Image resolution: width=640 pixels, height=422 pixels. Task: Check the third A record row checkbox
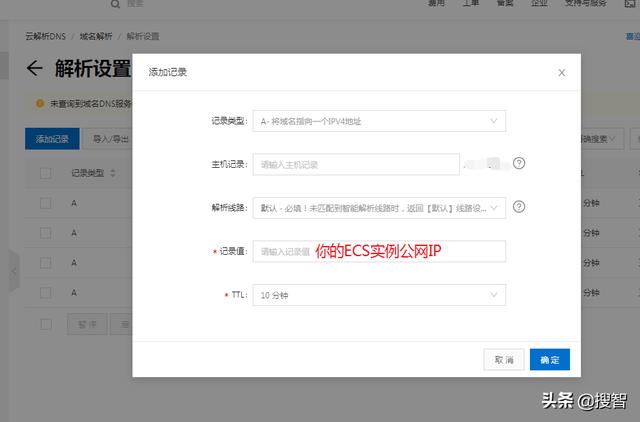[46, 262]
